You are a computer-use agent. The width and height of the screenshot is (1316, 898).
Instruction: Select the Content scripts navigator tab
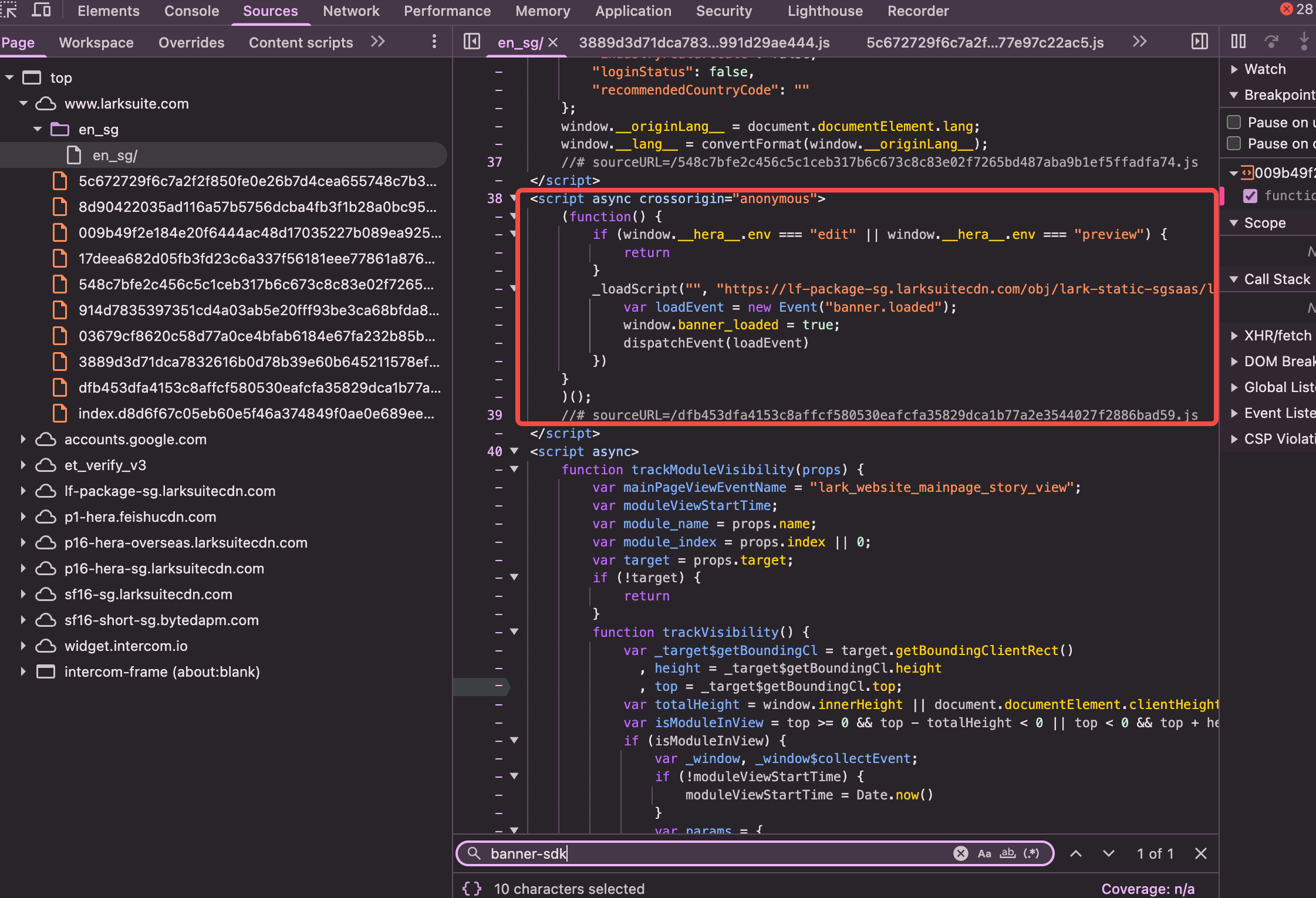click(x=301, y=42)
